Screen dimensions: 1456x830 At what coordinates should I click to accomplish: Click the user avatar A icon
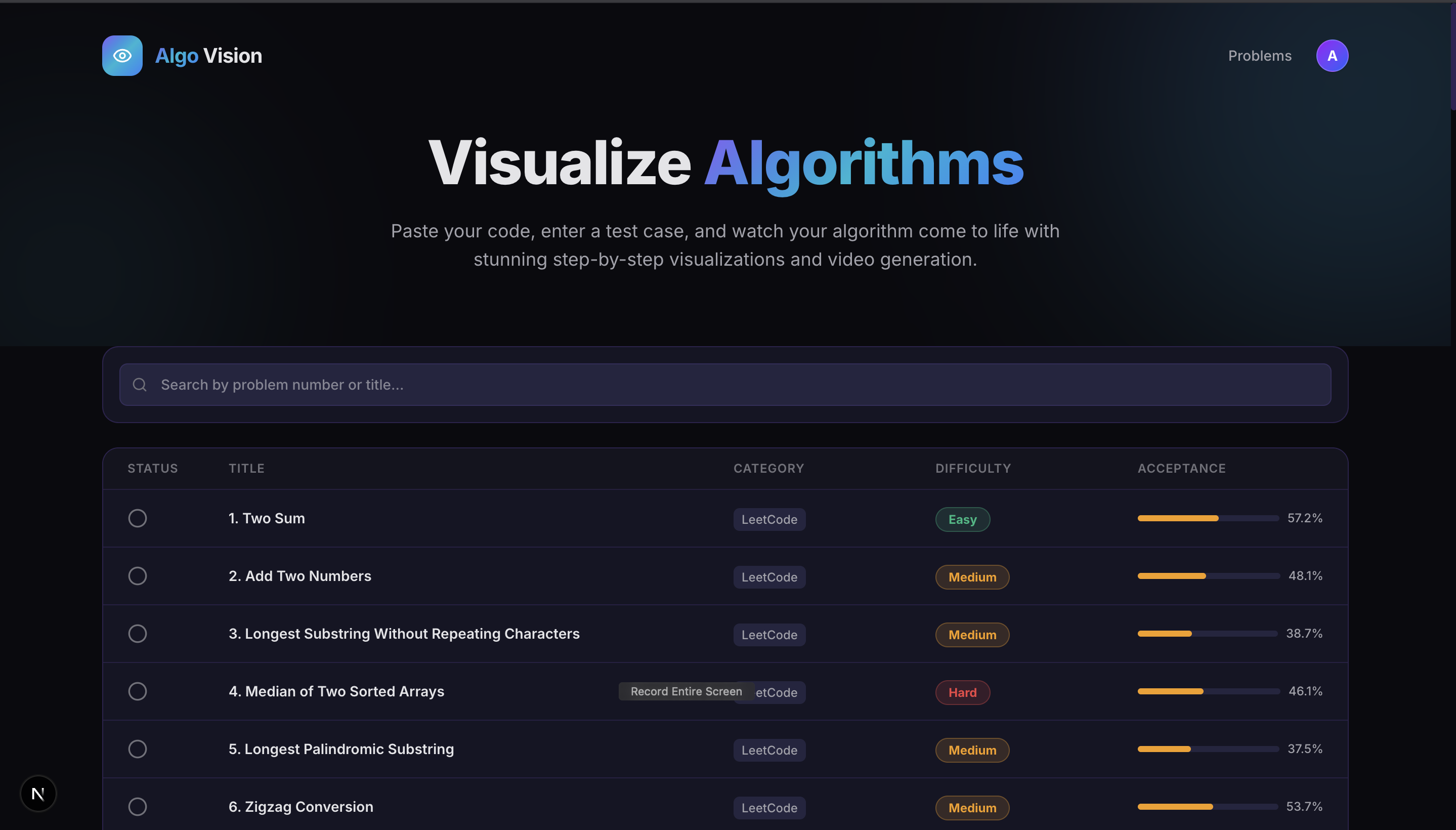point(1332,55)
